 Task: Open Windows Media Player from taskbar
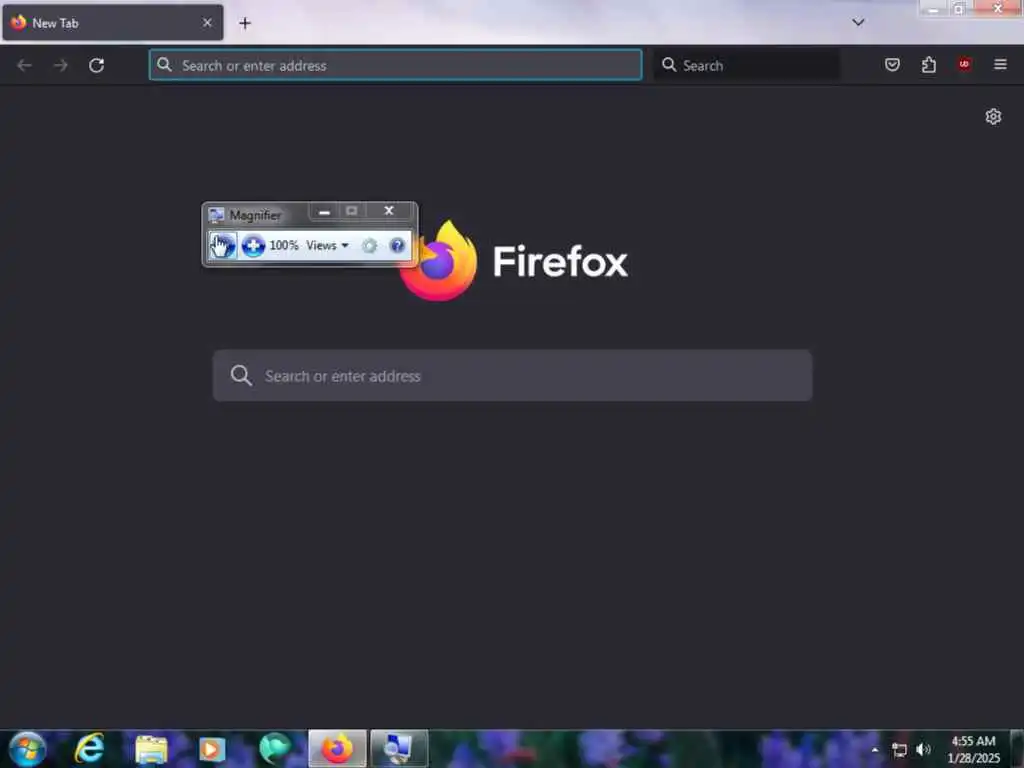[x=212, y=749]
